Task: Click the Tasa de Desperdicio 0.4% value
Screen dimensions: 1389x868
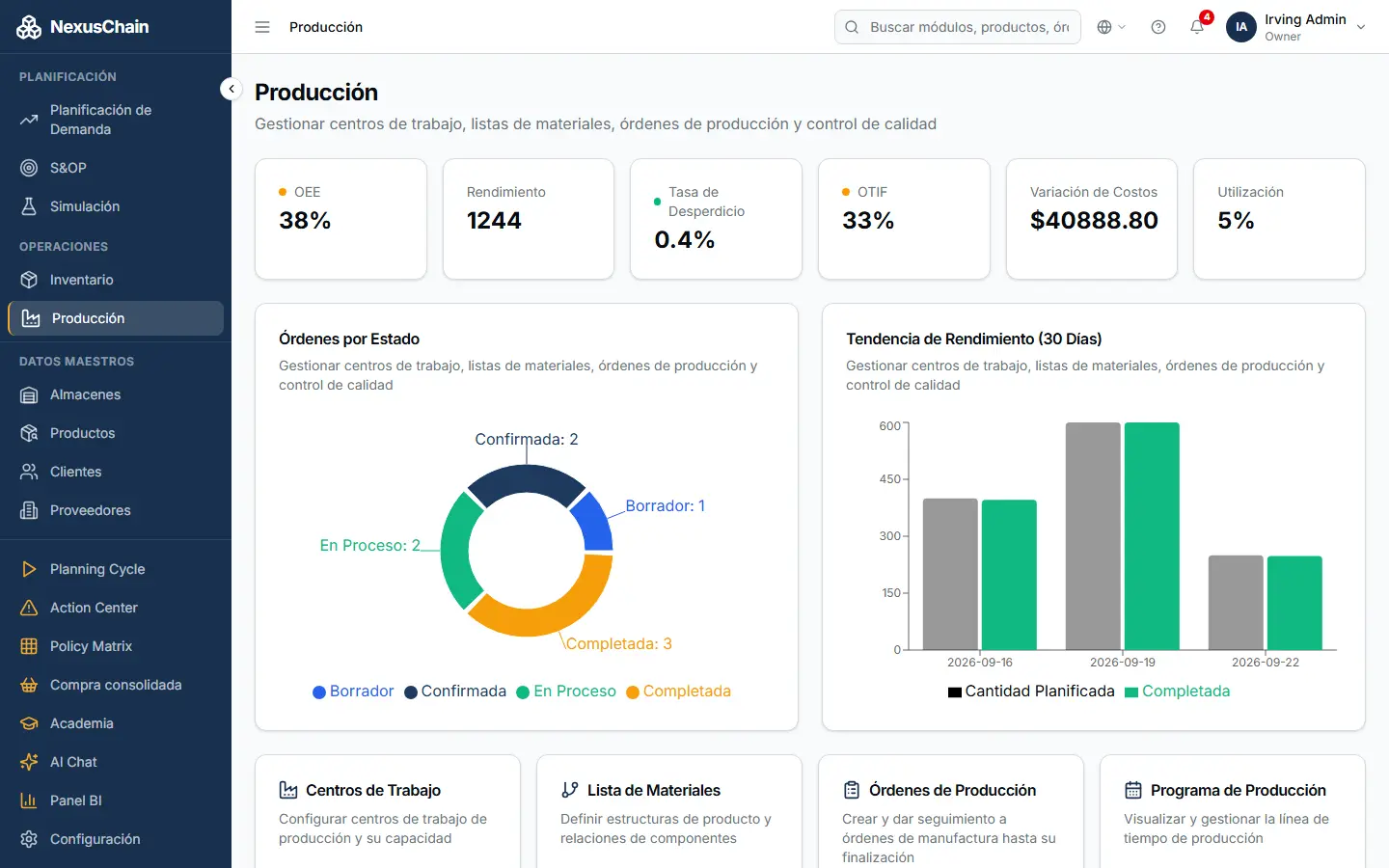Action: [x=685, y=240]
